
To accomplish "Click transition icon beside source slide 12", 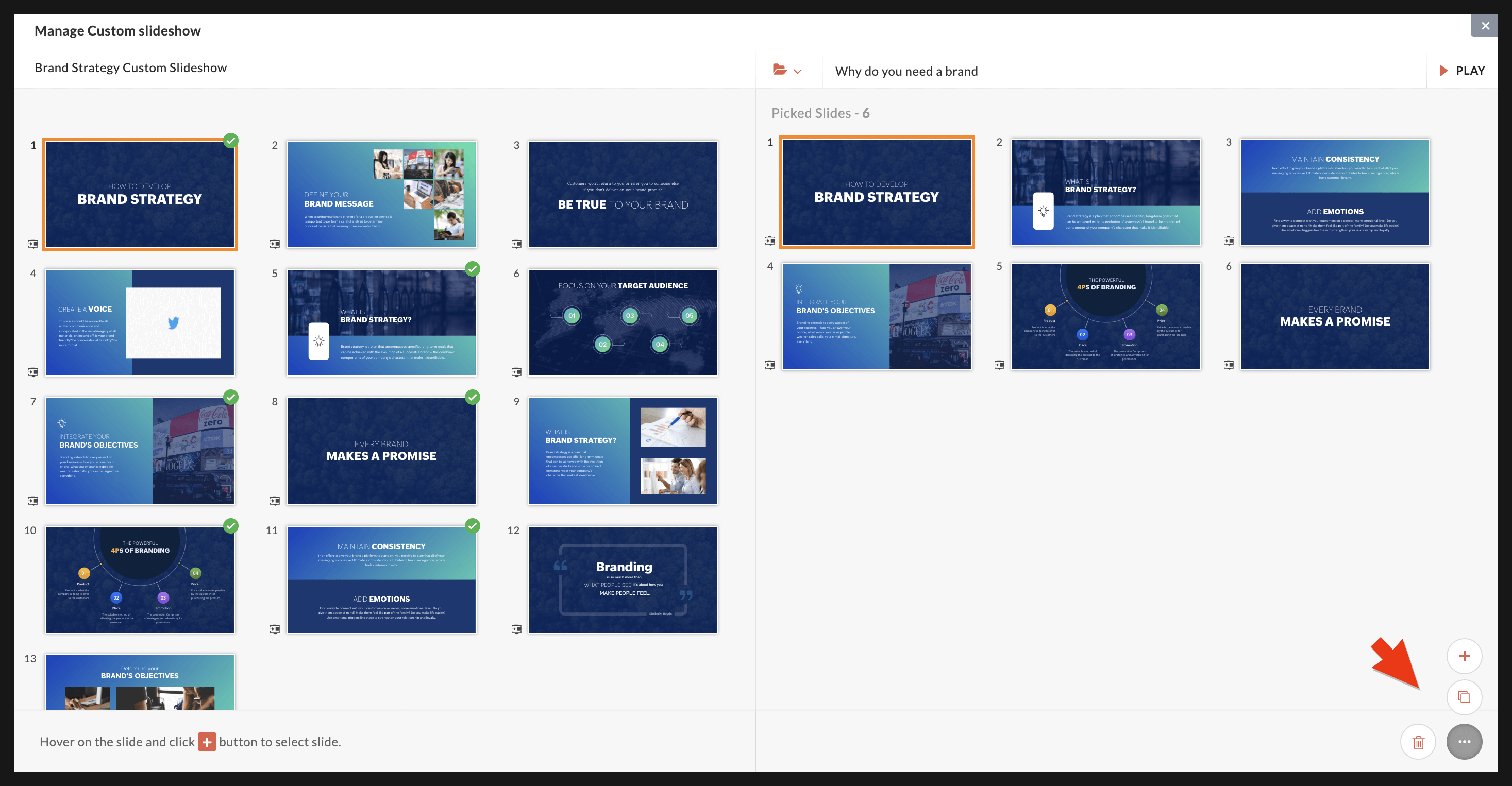I will (x=516, y=629).
